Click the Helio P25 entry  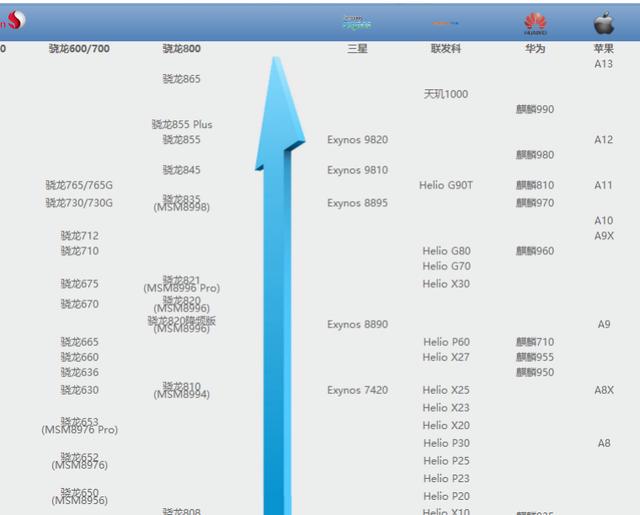pos(447,460)
